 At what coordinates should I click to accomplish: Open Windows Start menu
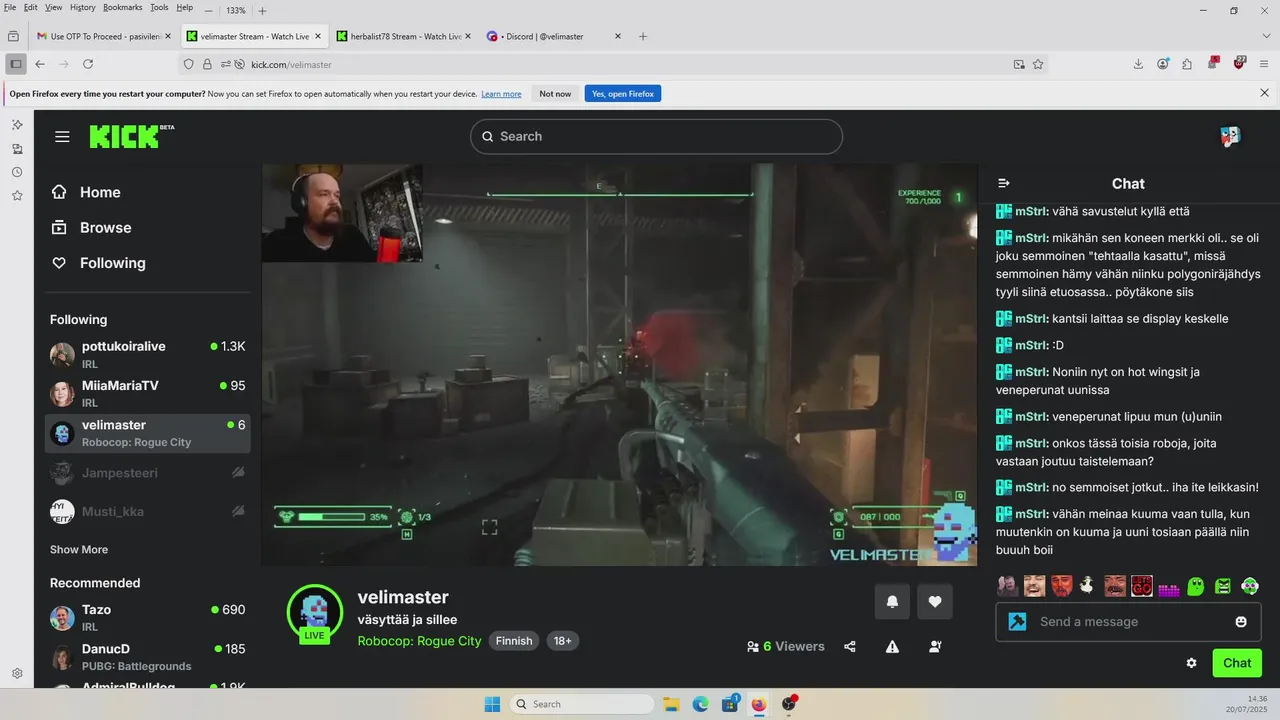point(492,704)
